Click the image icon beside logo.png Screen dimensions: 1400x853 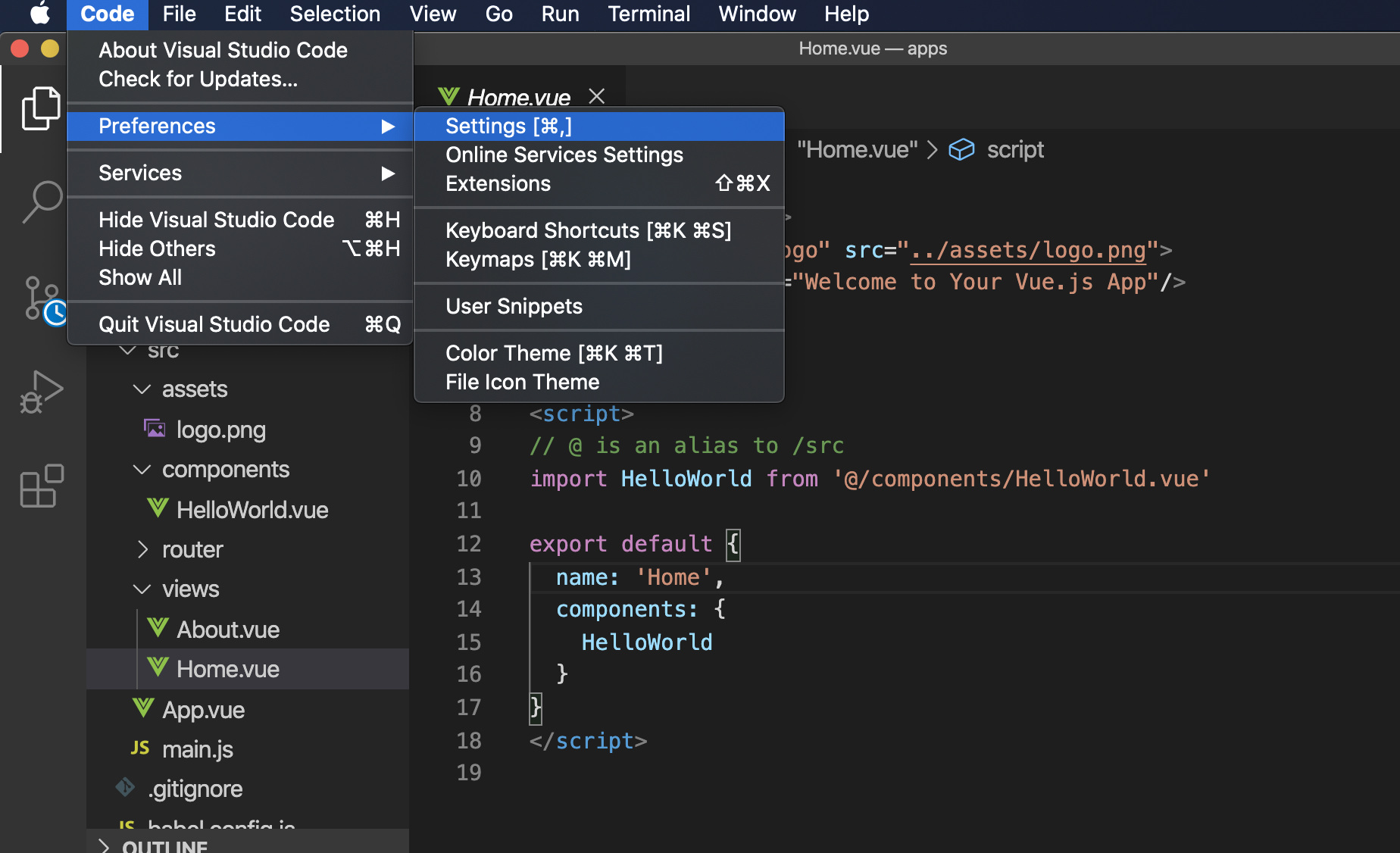[x=155, y=429]
